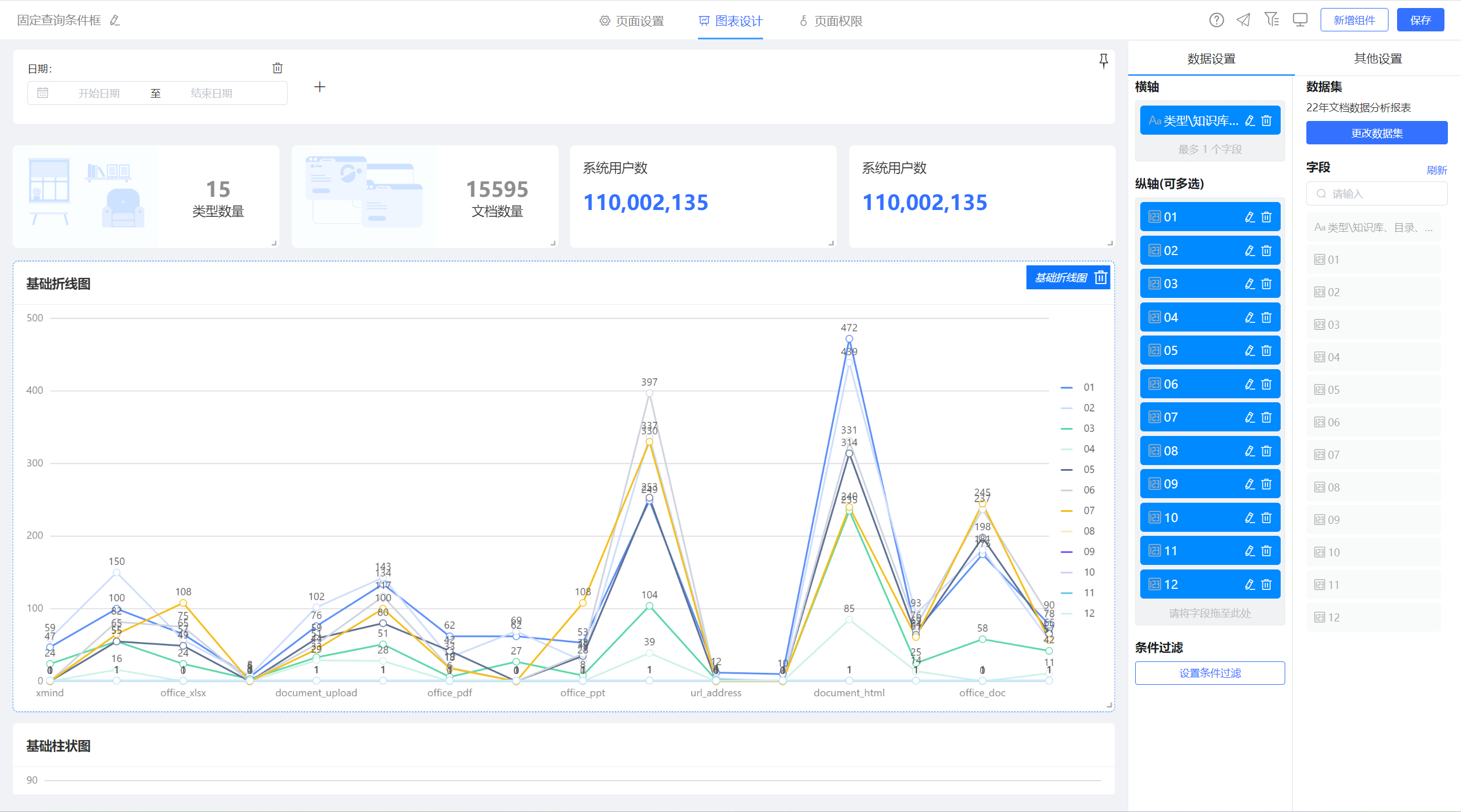The height and width of the screenshot is (812, 1461).
Task: Click the 397 data point on chart
Action: click(x=649, y=393)
